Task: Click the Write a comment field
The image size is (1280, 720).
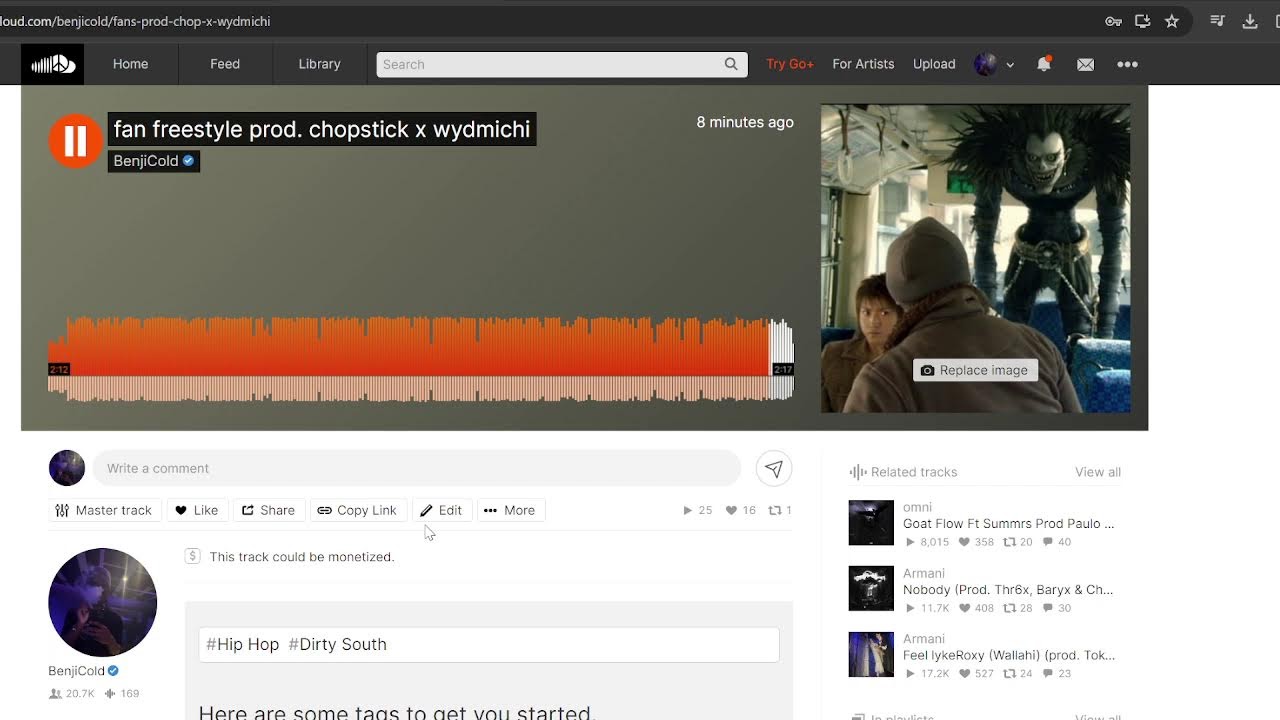Action: pyautogui.click(x=417, y=468)
